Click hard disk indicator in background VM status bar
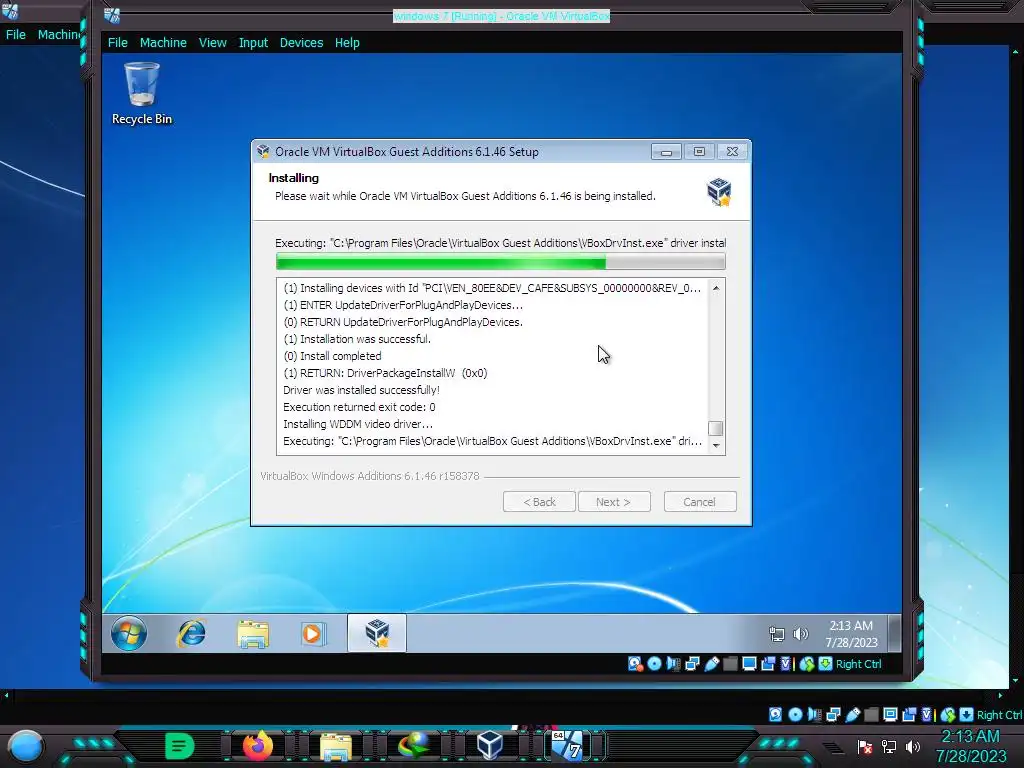The image size is (1024, 768). point(775,714)
